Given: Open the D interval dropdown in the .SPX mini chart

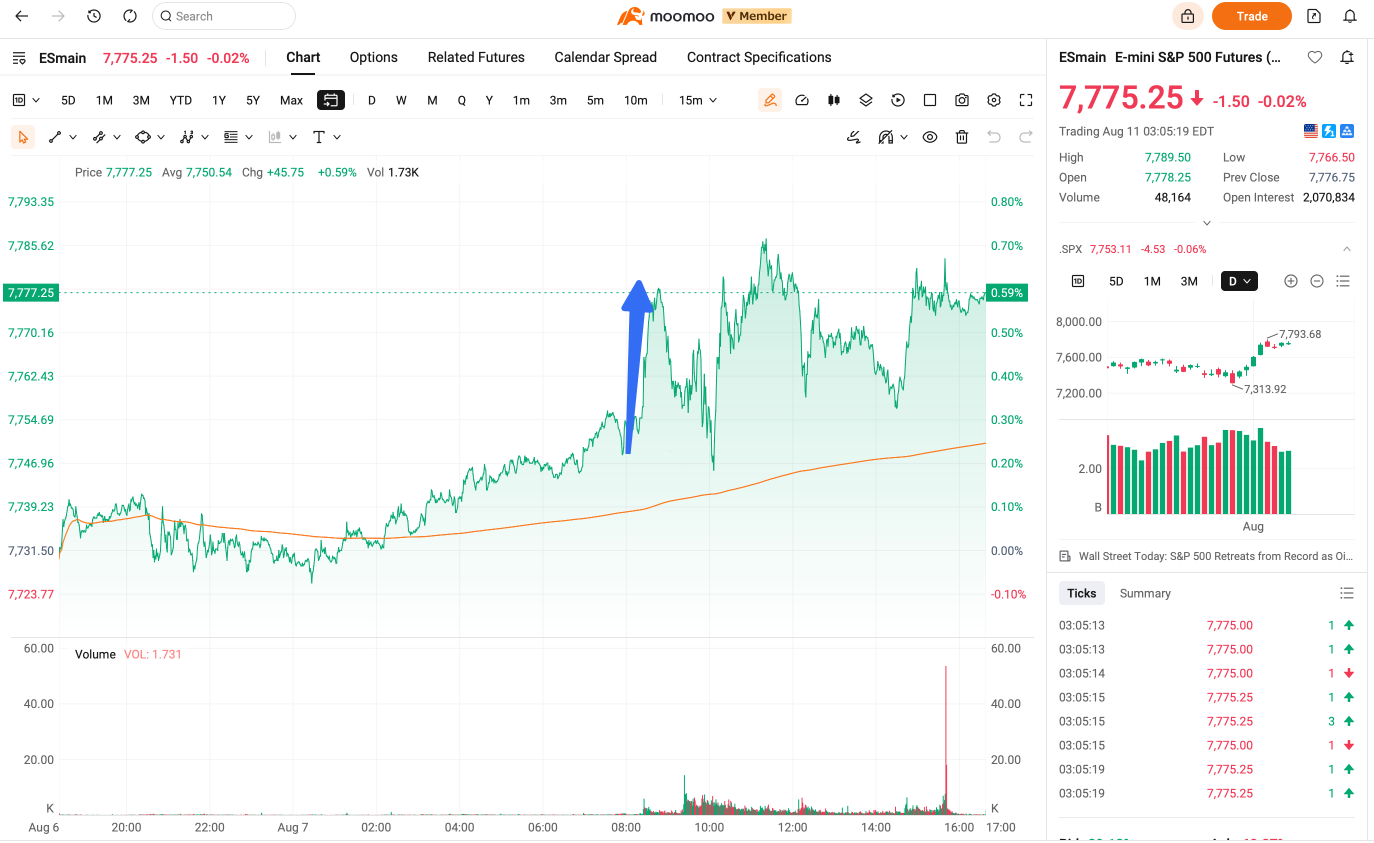Looking at the screenshot, I should [x=1239, y=281].
